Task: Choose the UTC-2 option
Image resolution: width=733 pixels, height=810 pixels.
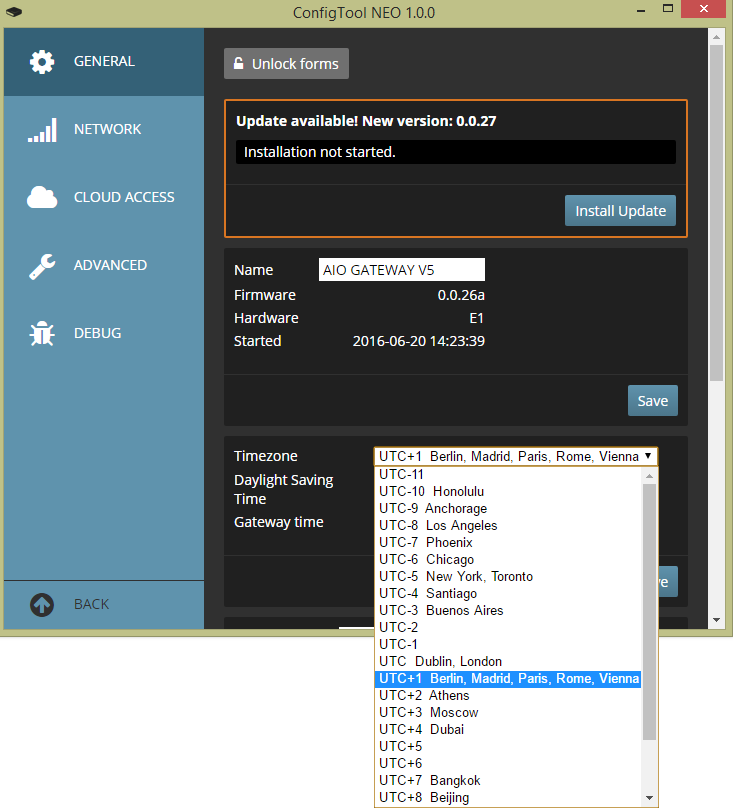Action: (x=508, y=628)
